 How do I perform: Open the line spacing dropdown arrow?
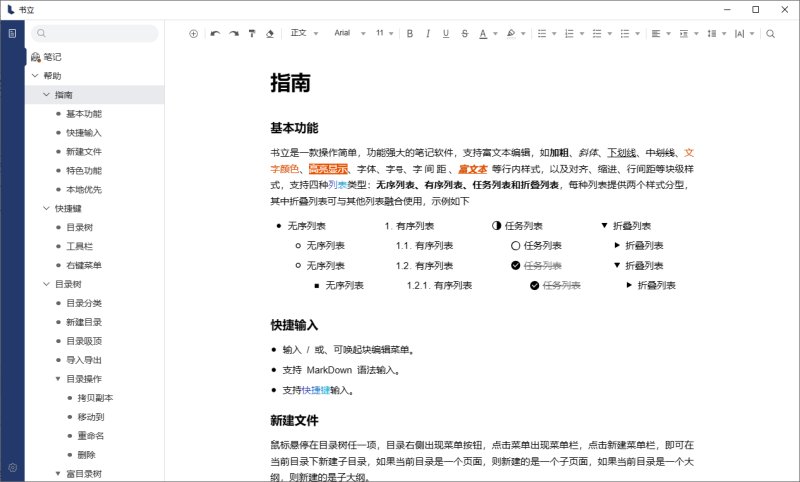[724, 34]
